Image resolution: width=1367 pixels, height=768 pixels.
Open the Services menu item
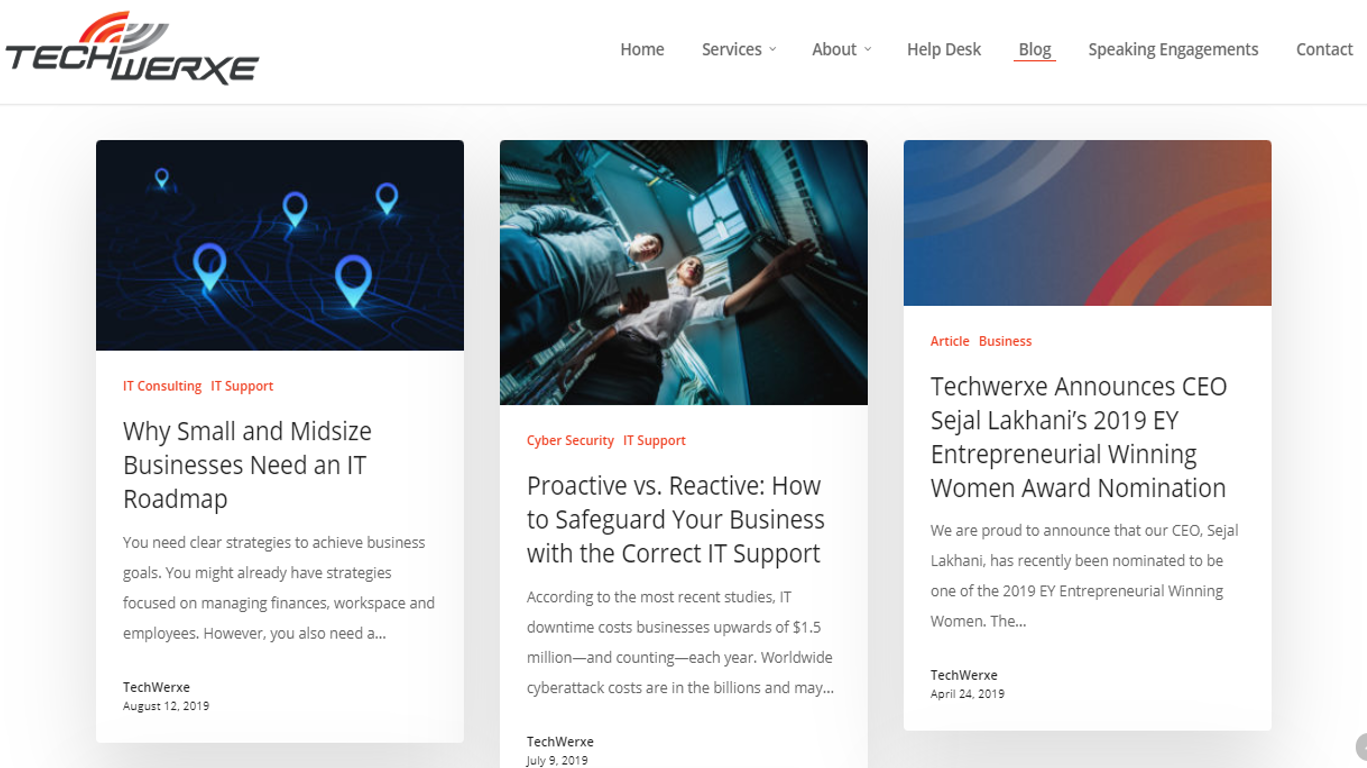(x=732, y=49)
